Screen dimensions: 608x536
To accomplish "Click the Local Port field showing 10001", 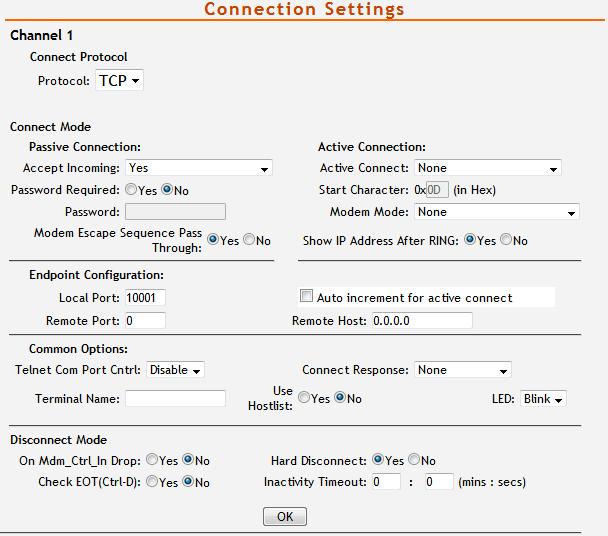I will (145, 298).
